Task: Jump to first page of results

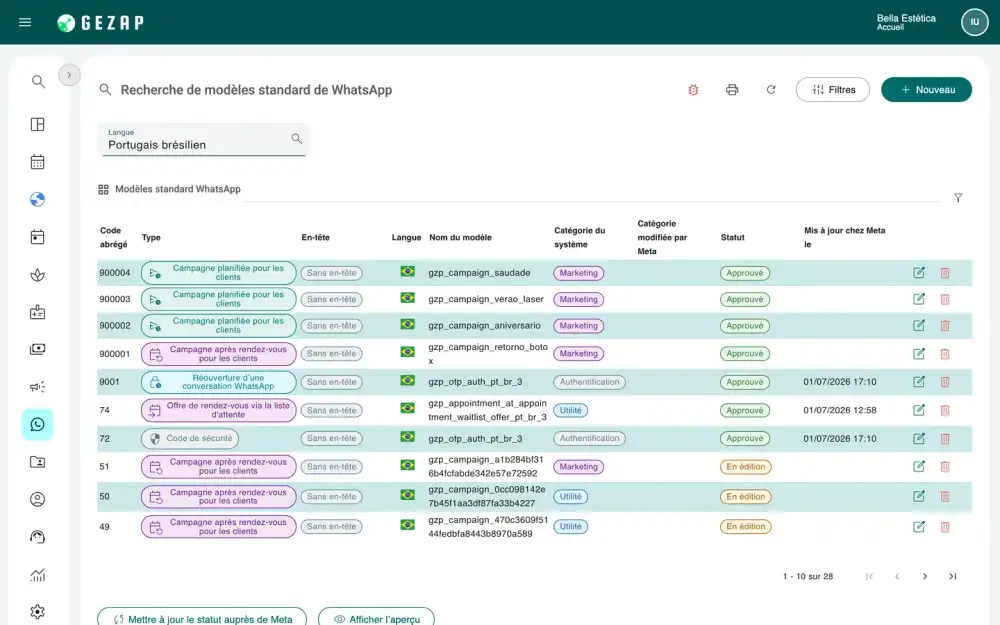Action: 869,577
